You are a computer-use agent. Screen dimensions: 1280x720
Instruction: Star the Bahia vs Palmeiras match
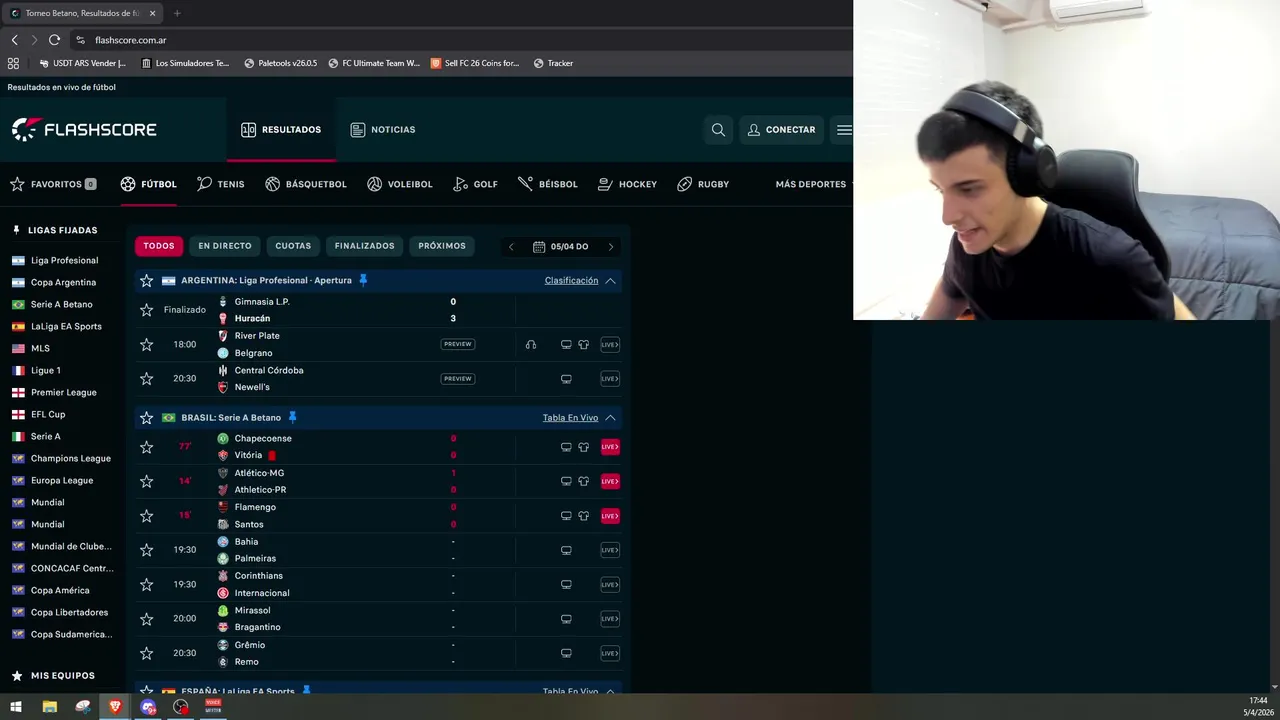pyautogui.click(x=147, y=550)
